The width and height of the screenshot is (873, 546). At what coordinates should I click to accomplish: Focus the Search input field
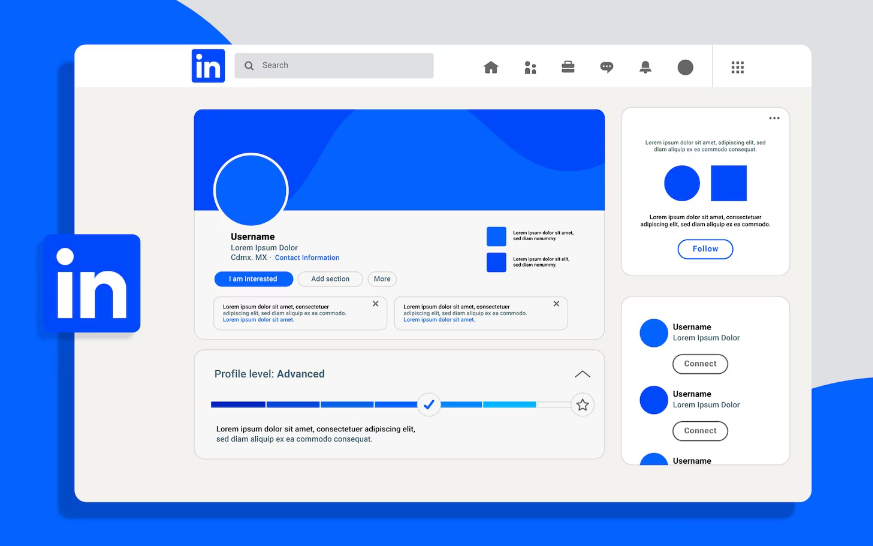coord(334,66)
